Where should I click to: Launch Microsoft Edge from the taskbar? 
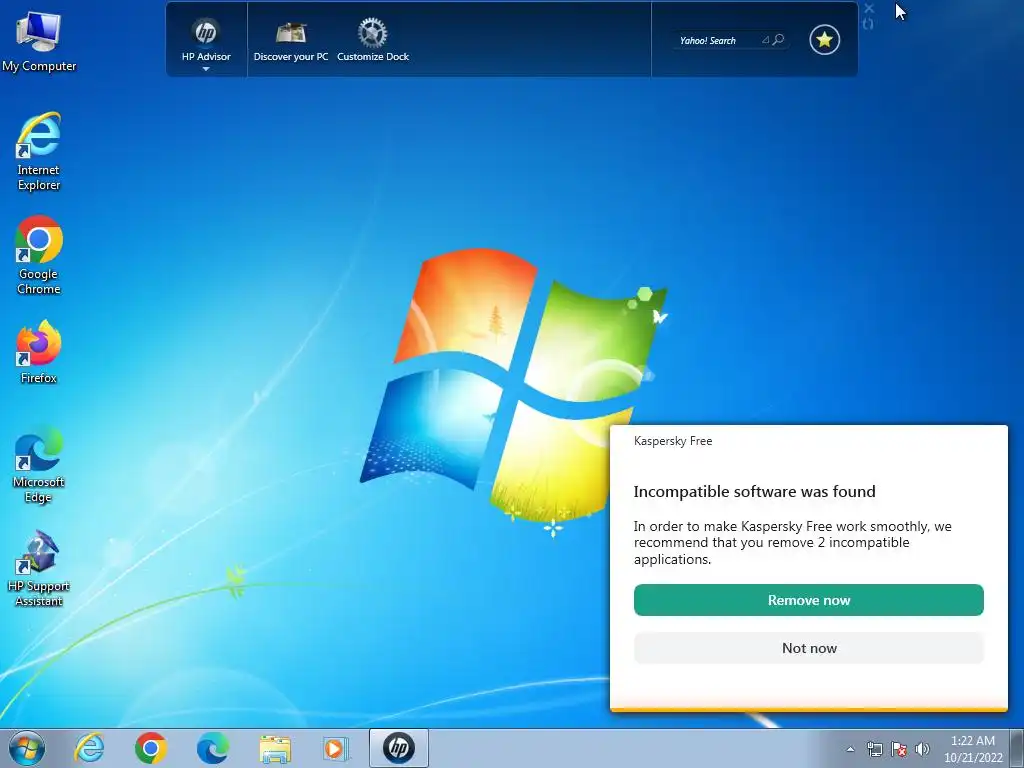pos(212,748)
